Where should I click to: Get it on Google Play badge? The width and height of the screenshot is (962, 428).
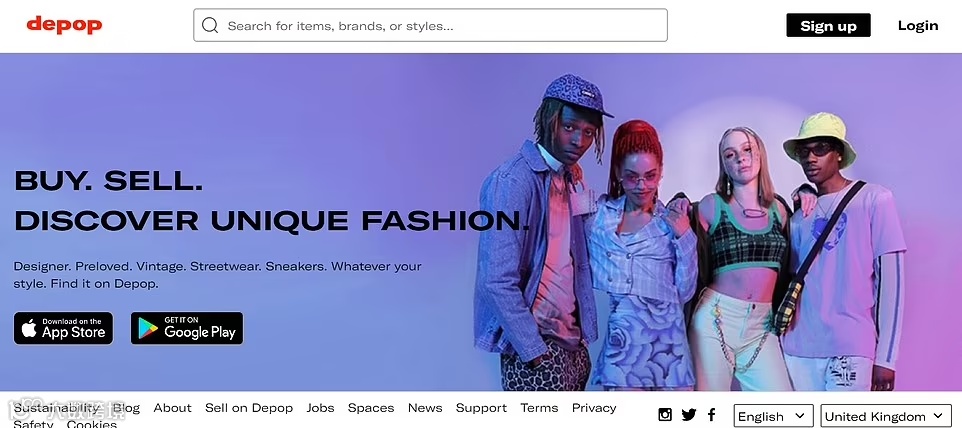click(187, 328)
